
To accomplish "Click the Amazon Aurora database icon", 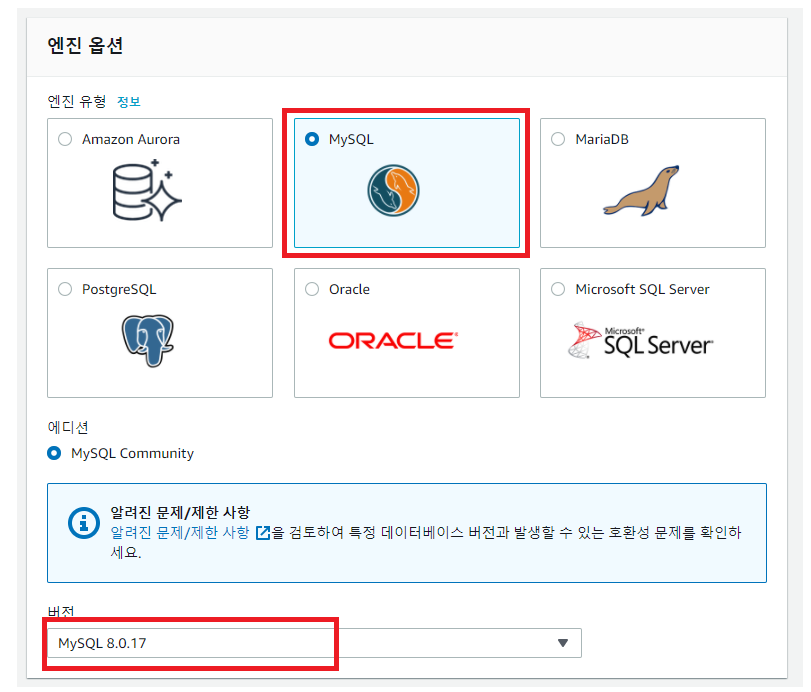I will tap(147, 190).
